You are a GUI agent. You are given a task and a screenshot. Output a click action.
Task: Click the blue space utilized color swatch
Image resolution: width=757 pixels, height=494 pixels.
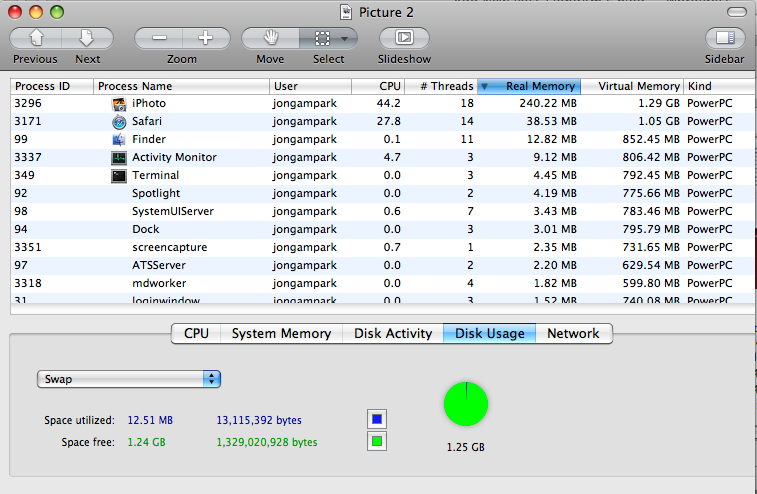(377, 419)
